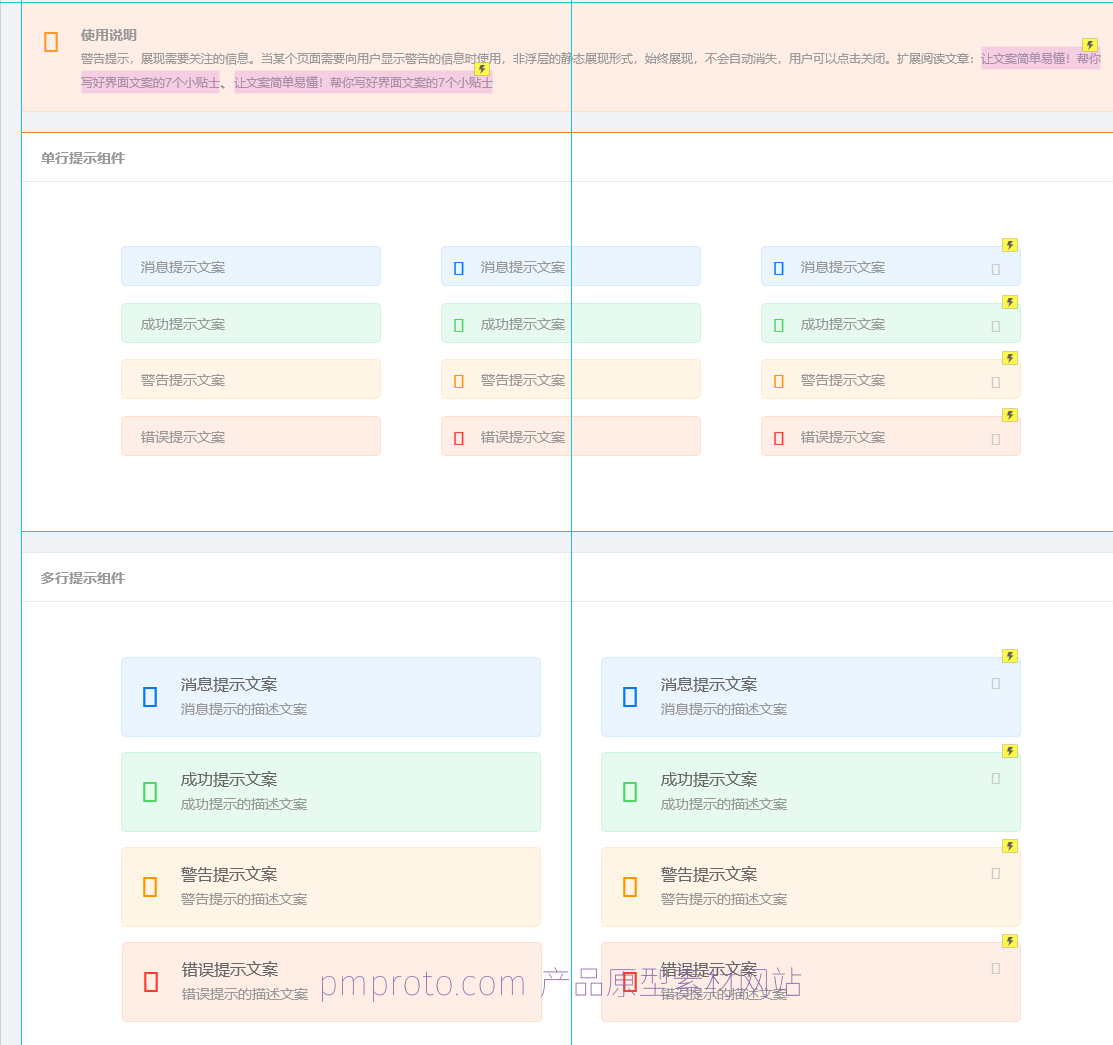
Task: Click the orange warning icon on the multi-line 警告提示文案 card
Action: click(151, 886)
